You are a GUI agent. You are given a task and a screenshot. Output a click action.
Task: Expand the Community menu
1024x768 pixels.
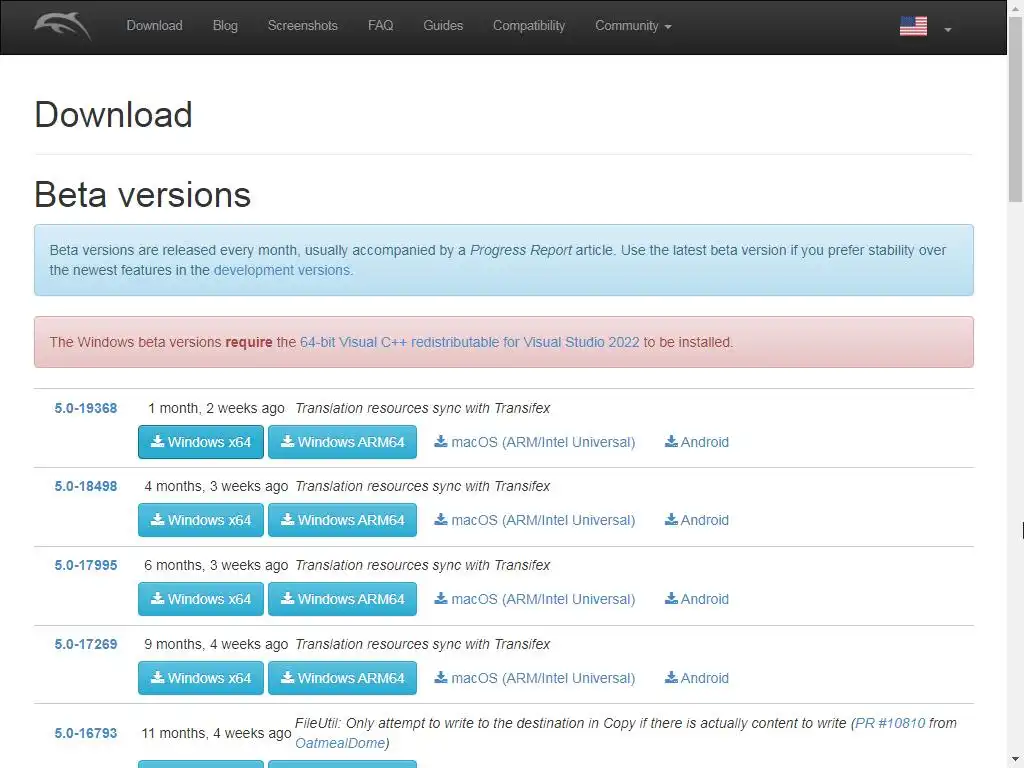(x=633, y=25)
